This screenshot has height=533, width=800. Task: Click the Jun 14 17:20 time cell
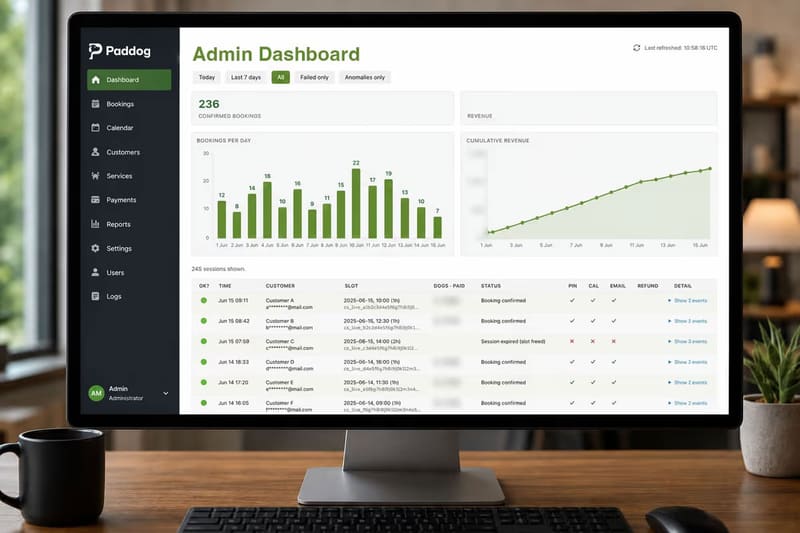point(233,382)
